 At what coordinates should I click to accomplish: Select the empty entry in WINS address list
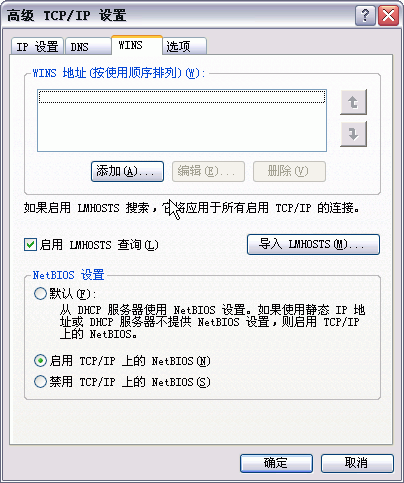pos(182,97)
